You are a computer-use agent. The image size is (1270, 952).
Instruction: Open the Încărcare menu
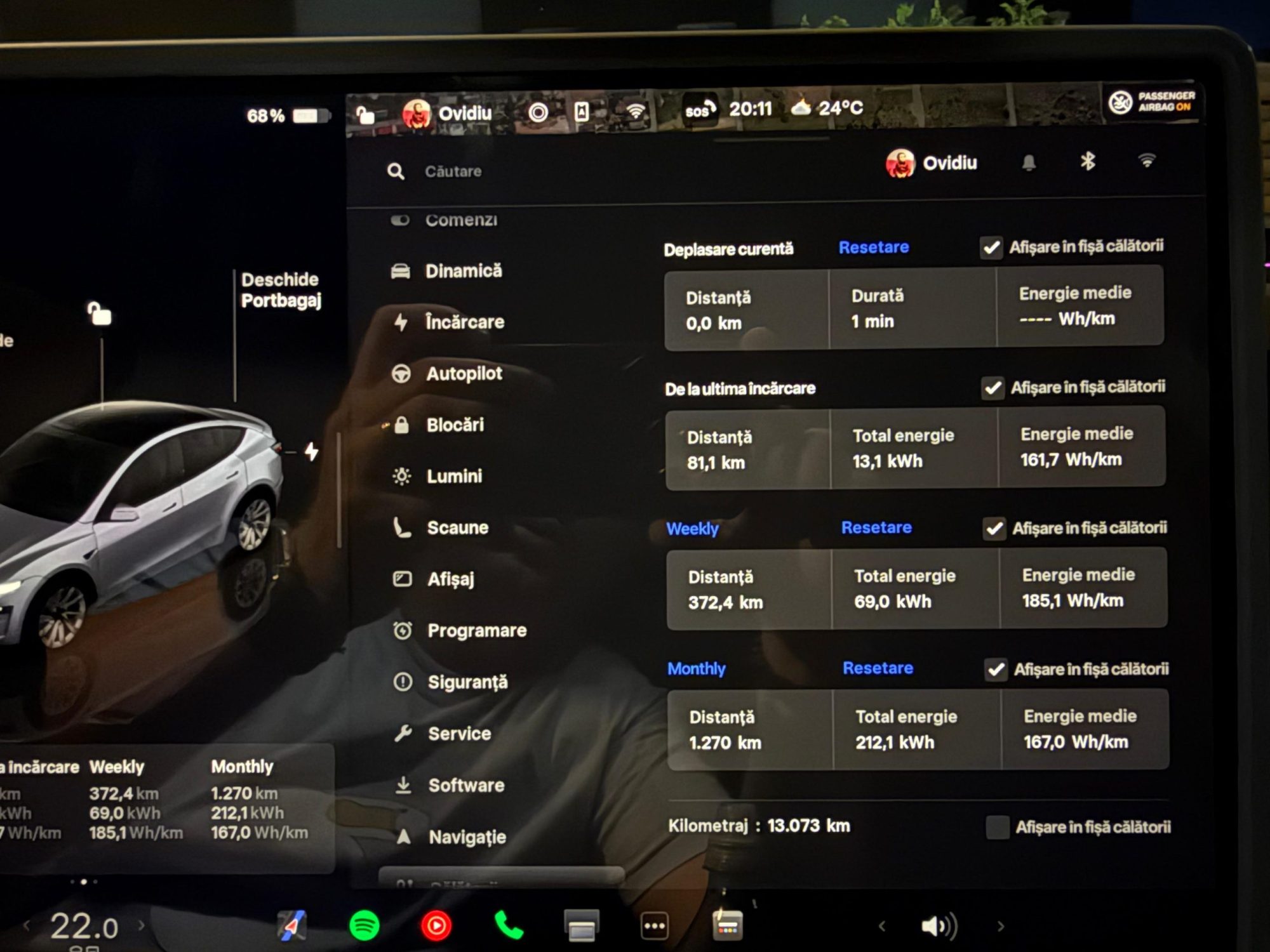pyautogui.click(x=448, y=322)
